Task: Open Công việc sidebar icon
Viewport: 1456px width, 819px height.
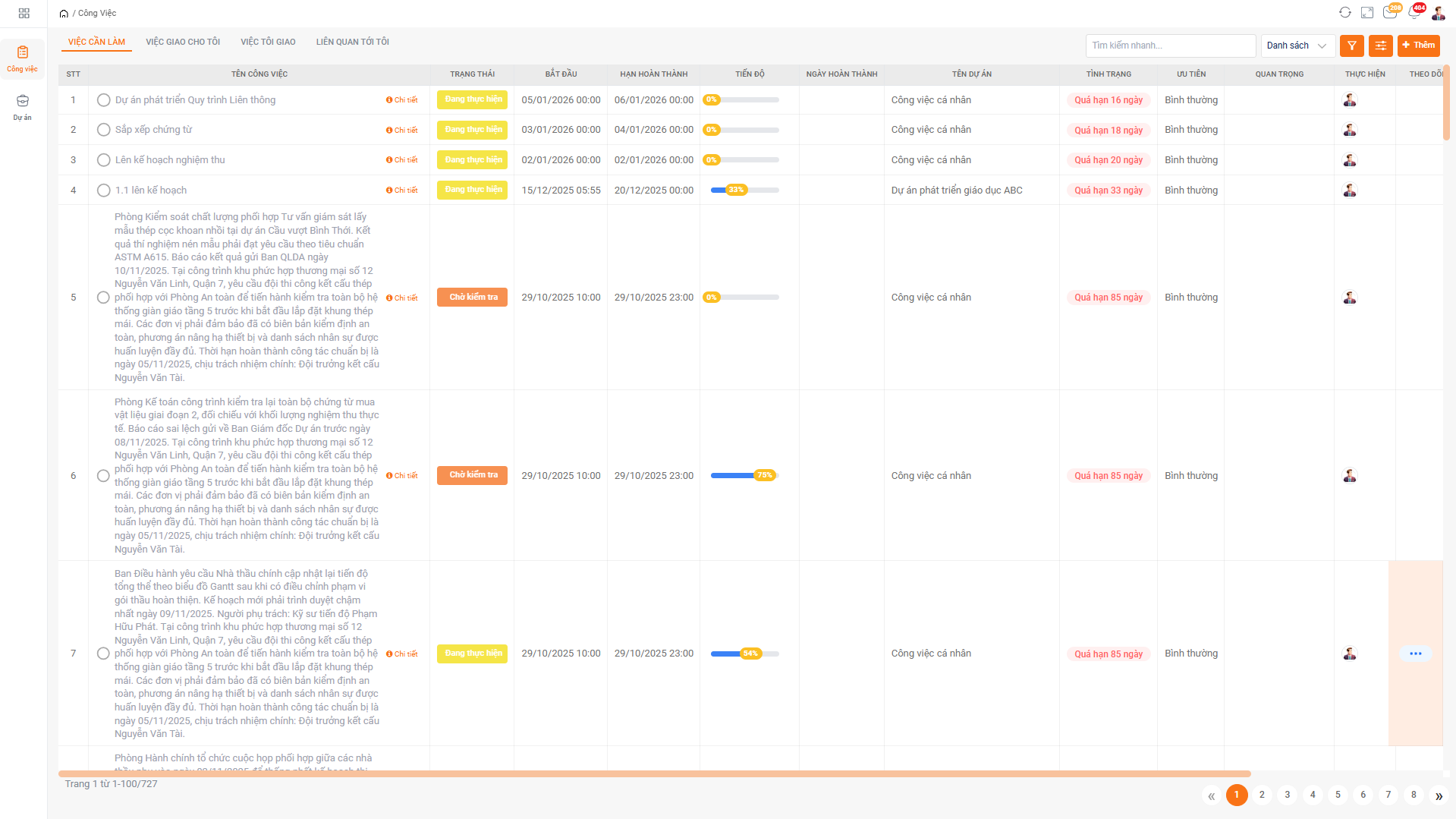Action: (23, 58)
